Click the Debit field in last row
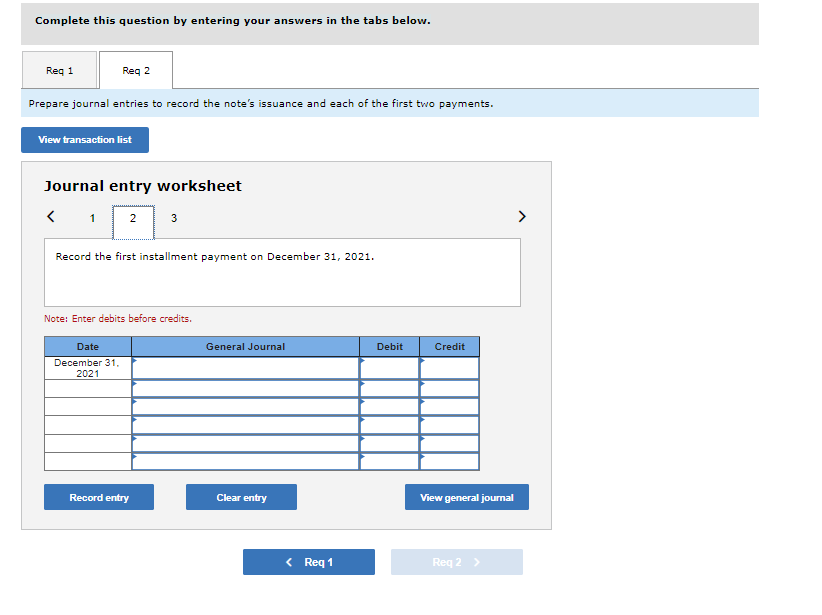The image size is (822, 615). tap(390, 461)
